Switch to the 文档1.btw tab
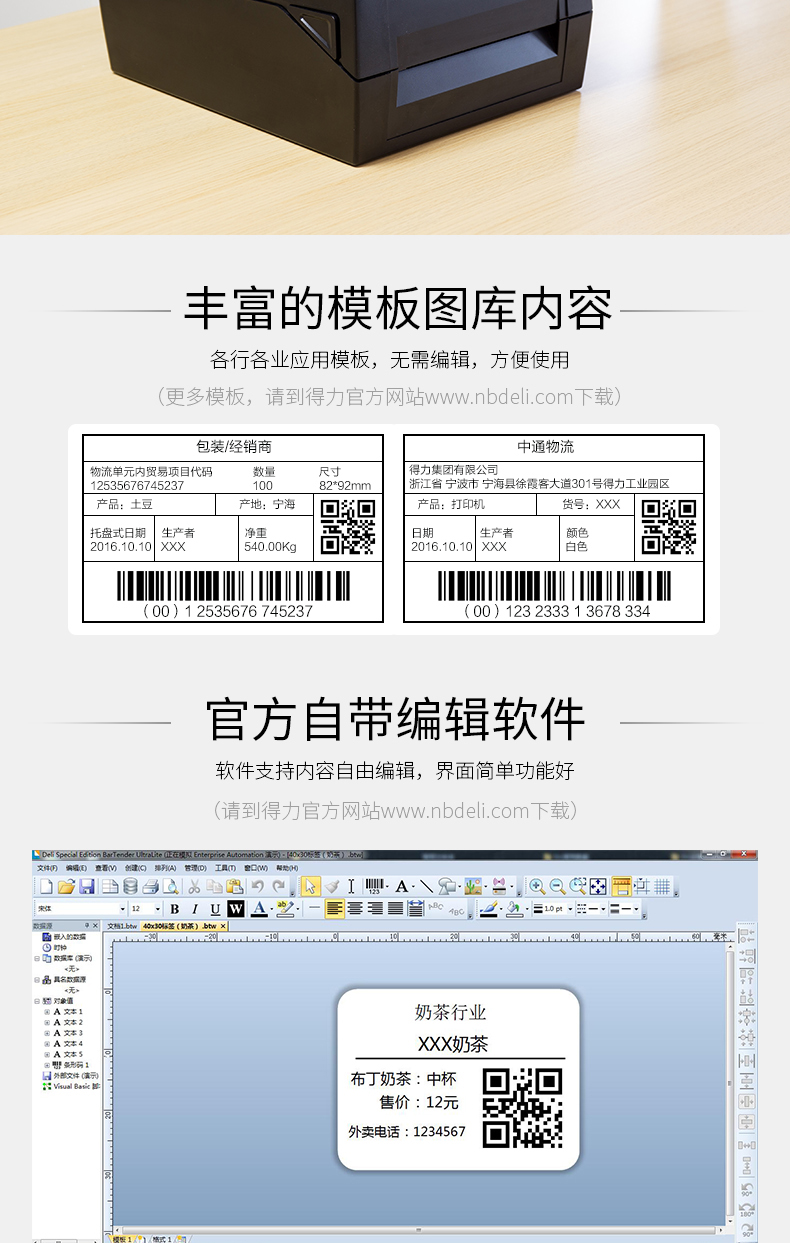790x1243 pixels. tap(122, 927)
